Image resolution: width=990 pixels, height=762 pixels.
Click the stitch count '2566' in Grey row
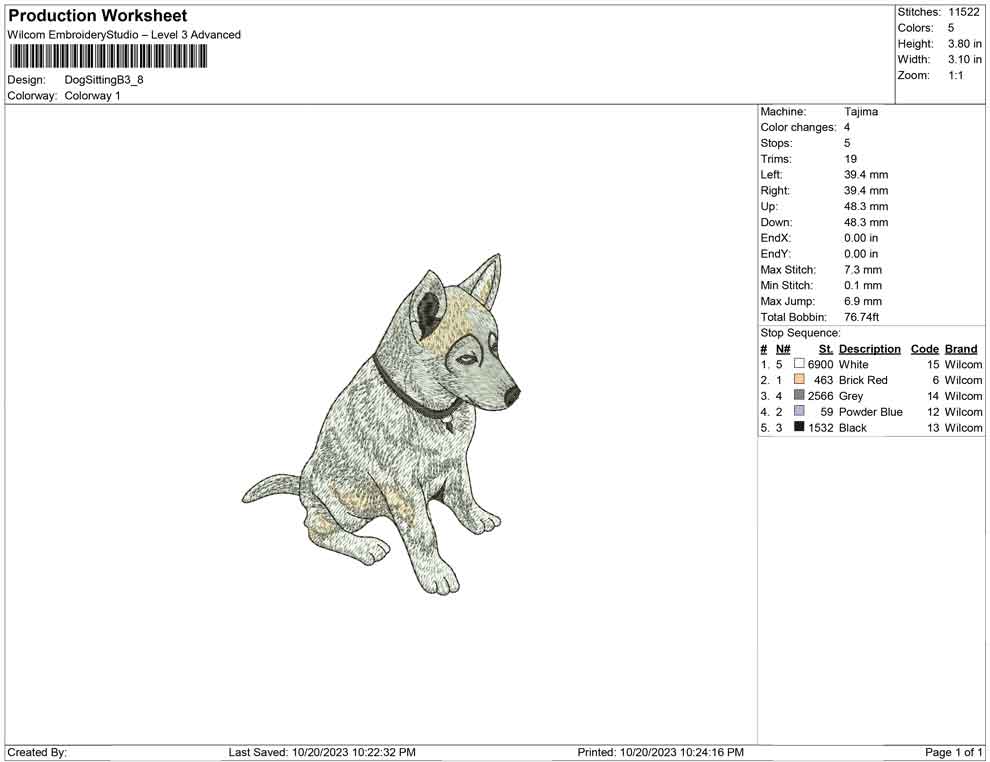(820, 396)
